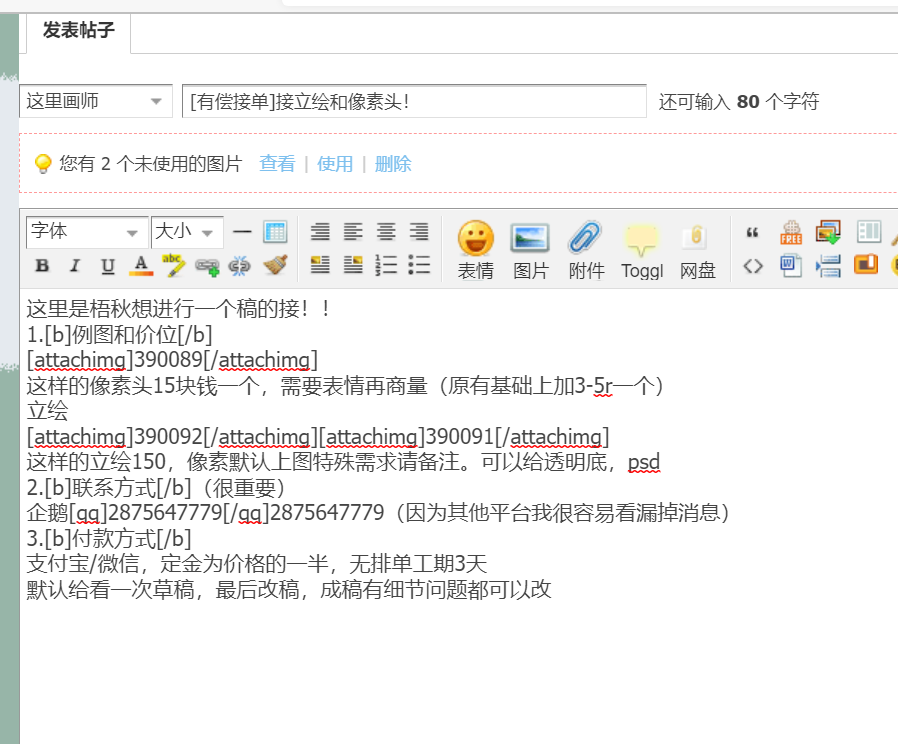Click the float image right icon

tap(353, 265)
